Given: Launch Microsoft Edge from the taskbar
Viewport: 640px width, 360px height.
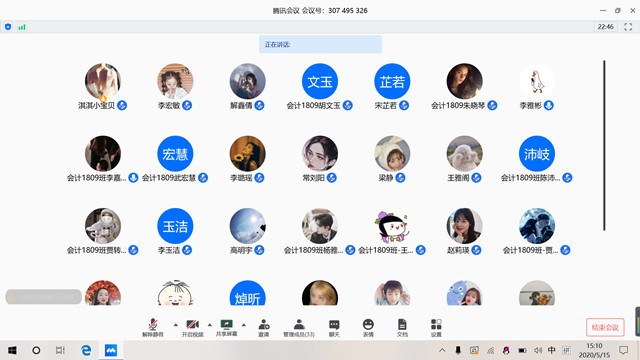Looking at the screenshot, I should [86, 350].
